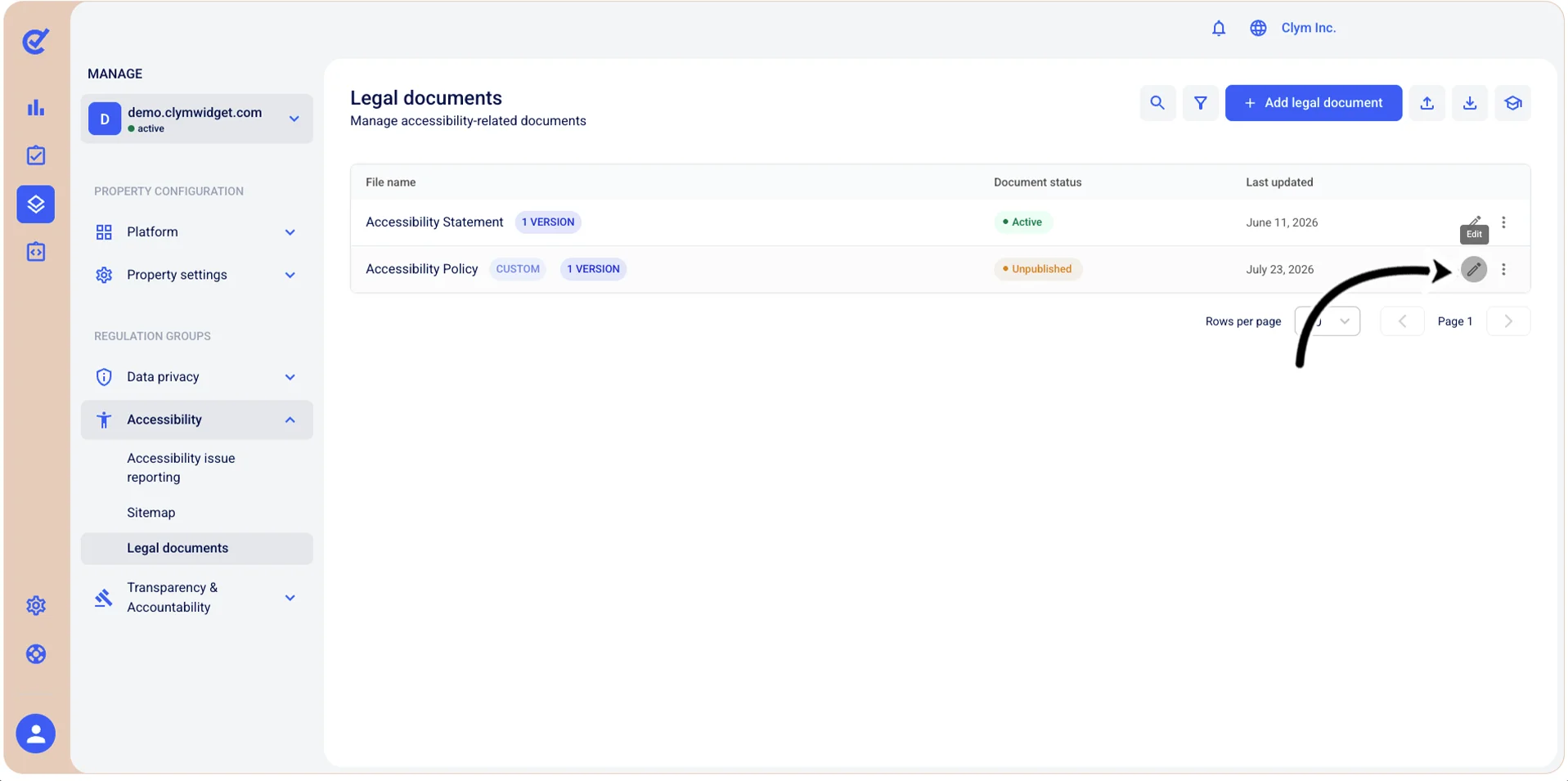Open the Rows per page dropdown

click(x=1328, y=321)
